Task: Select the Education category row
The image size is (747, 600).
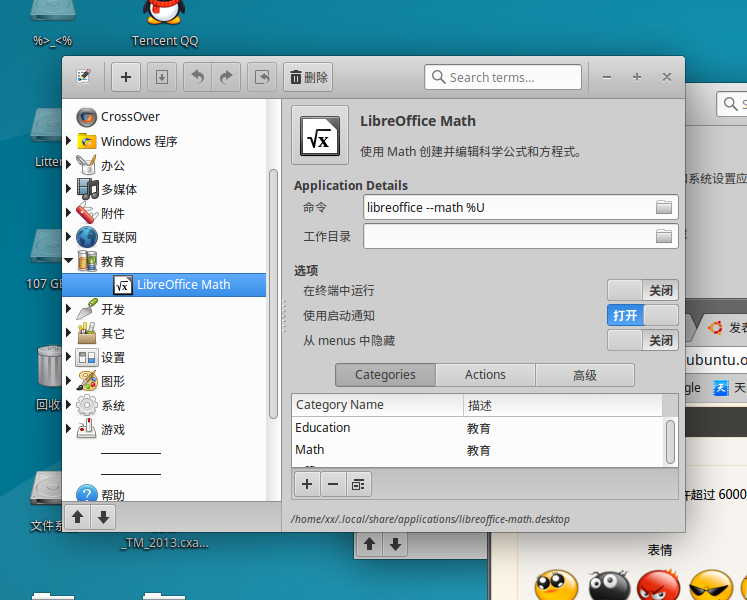Action: 477,428
